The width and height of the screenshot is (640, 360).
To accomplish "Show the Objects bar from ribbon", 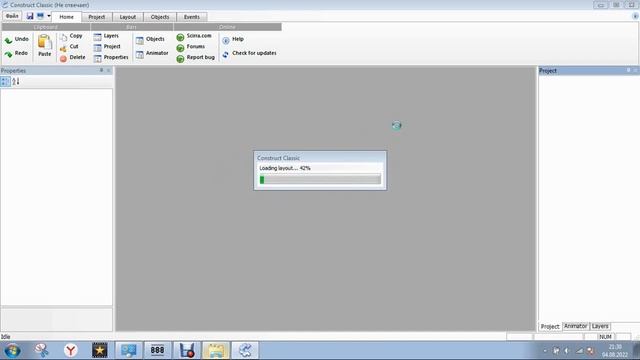I will tap(150, 40).
